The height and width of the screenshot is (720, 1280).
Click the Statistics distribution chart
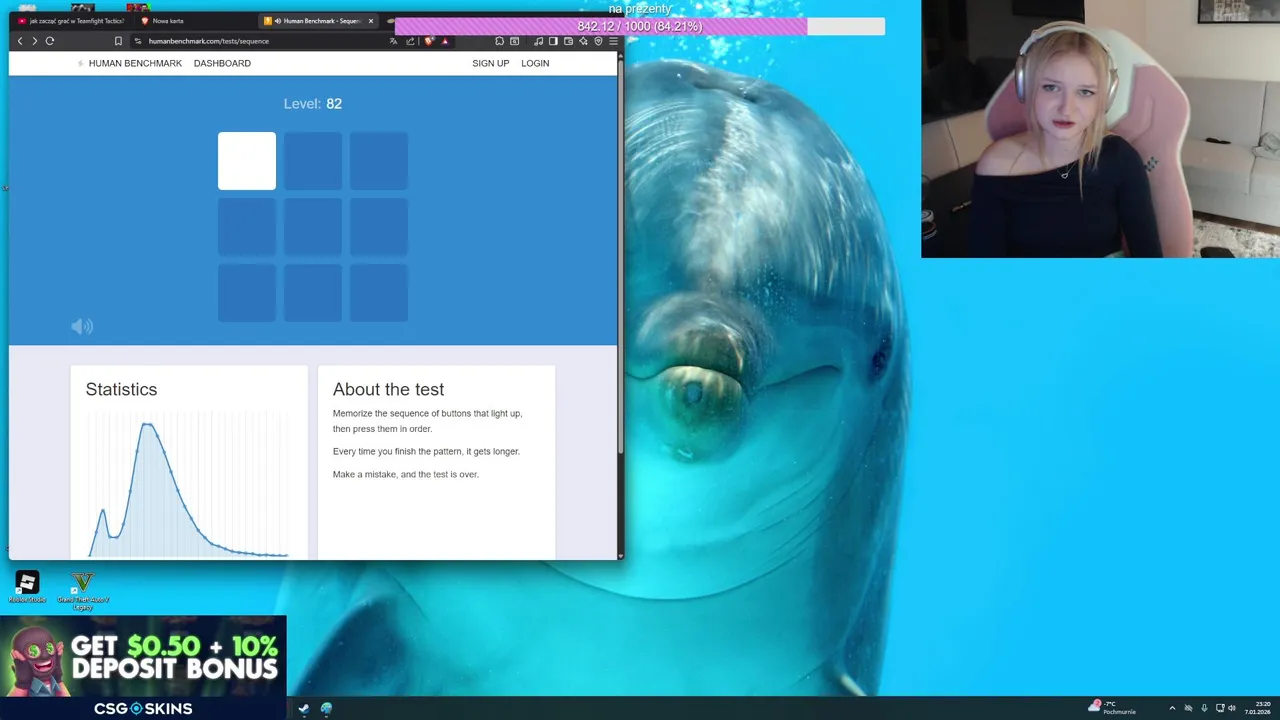pyautogui.click(x=188, y=485)
